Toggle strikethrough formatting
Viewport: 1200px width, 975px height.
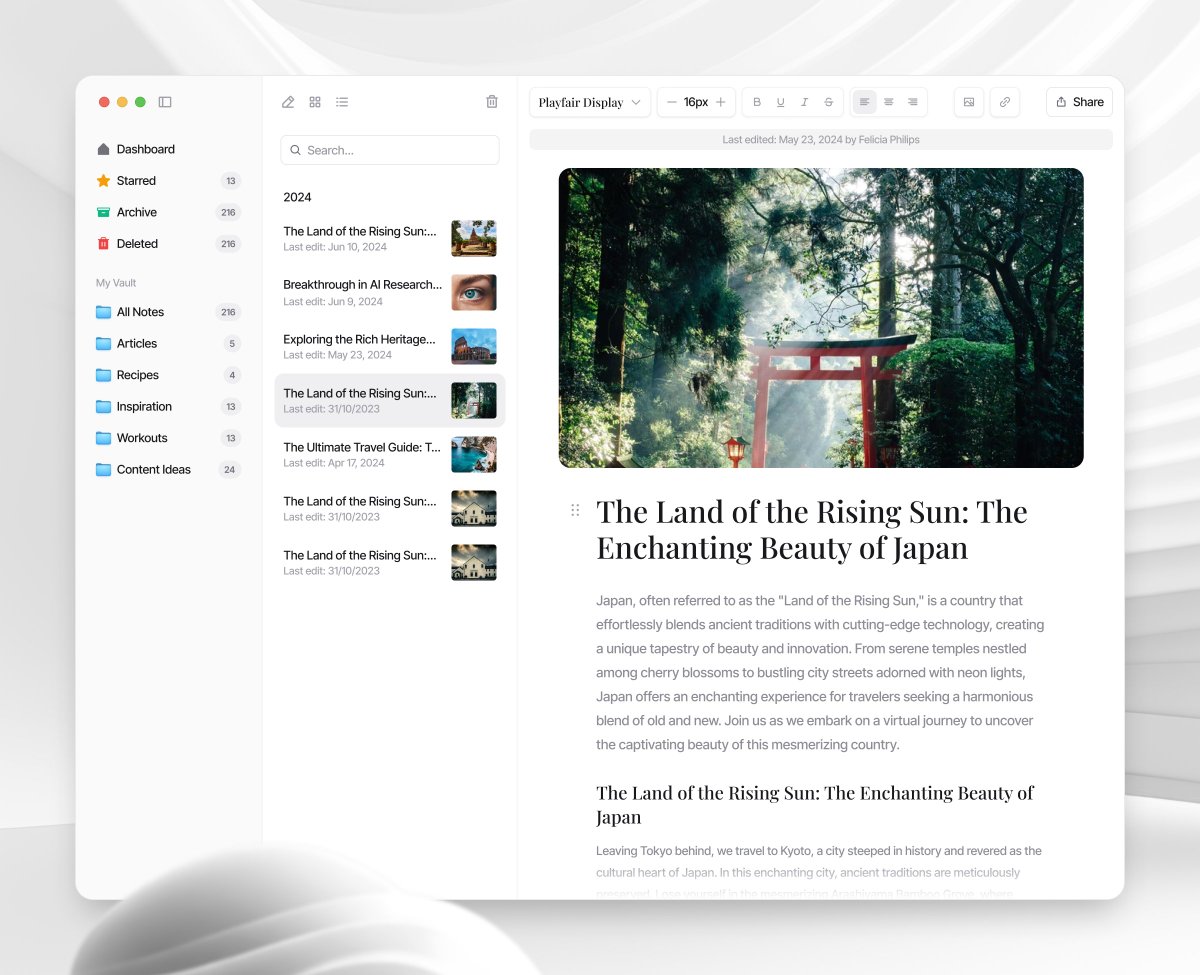coord(829,102)
